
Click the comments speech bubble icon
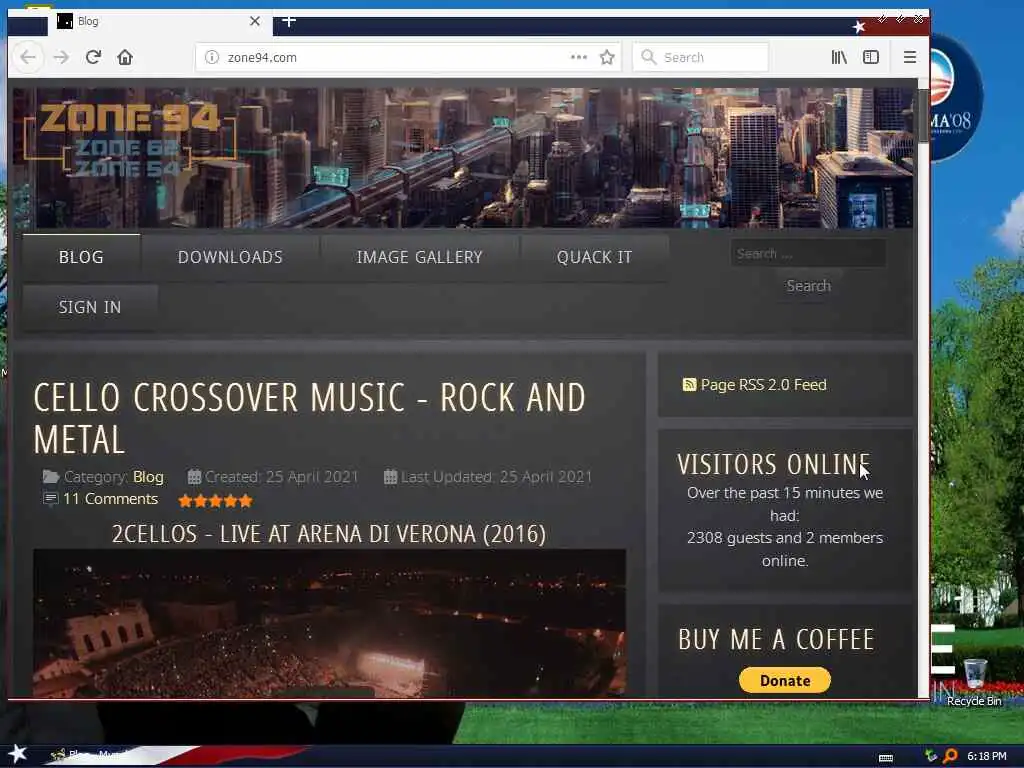[50, 500]
